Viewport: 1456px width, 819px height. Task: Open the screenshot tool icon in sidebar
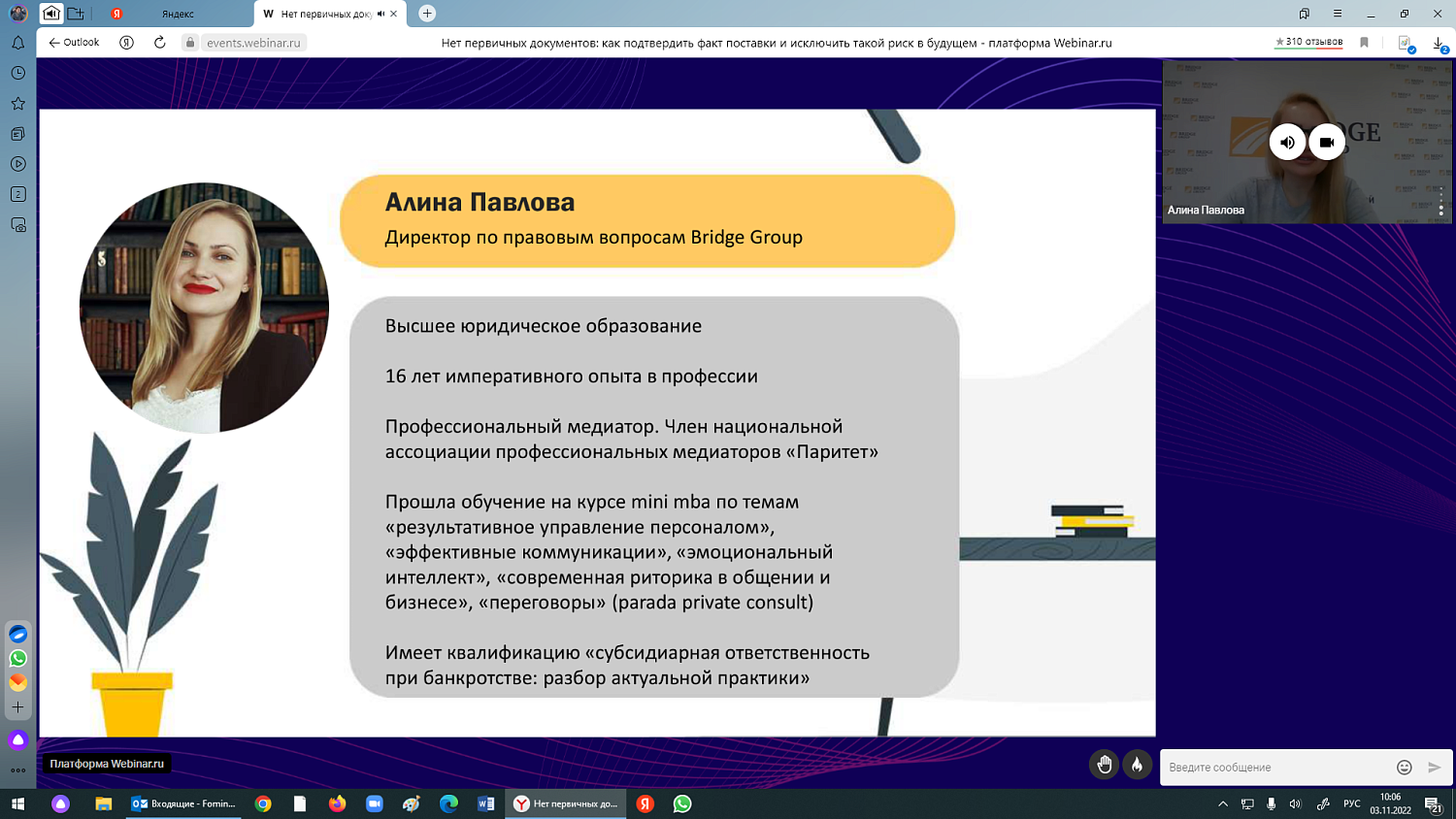click(18, 225)
